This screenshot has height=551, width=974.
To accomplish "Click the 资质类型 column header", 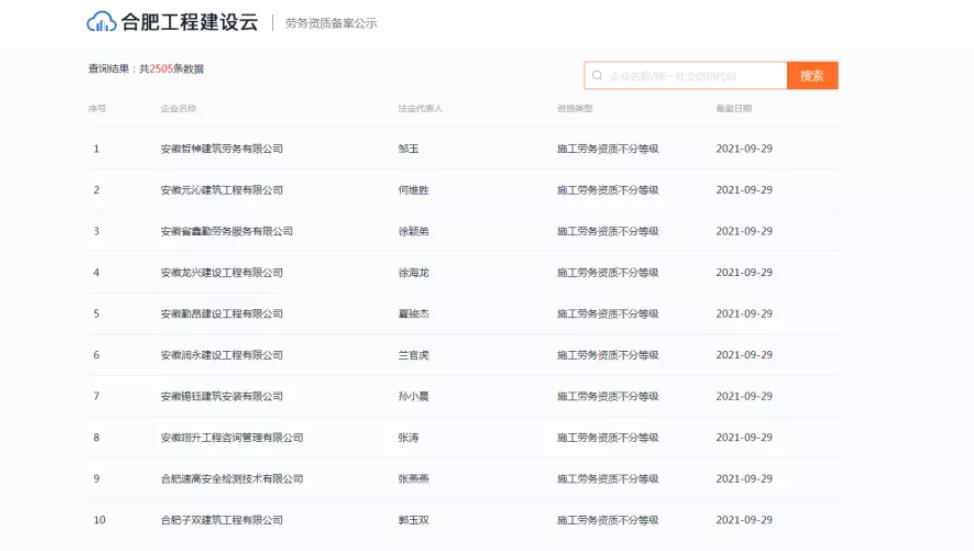I will (575, 108).
